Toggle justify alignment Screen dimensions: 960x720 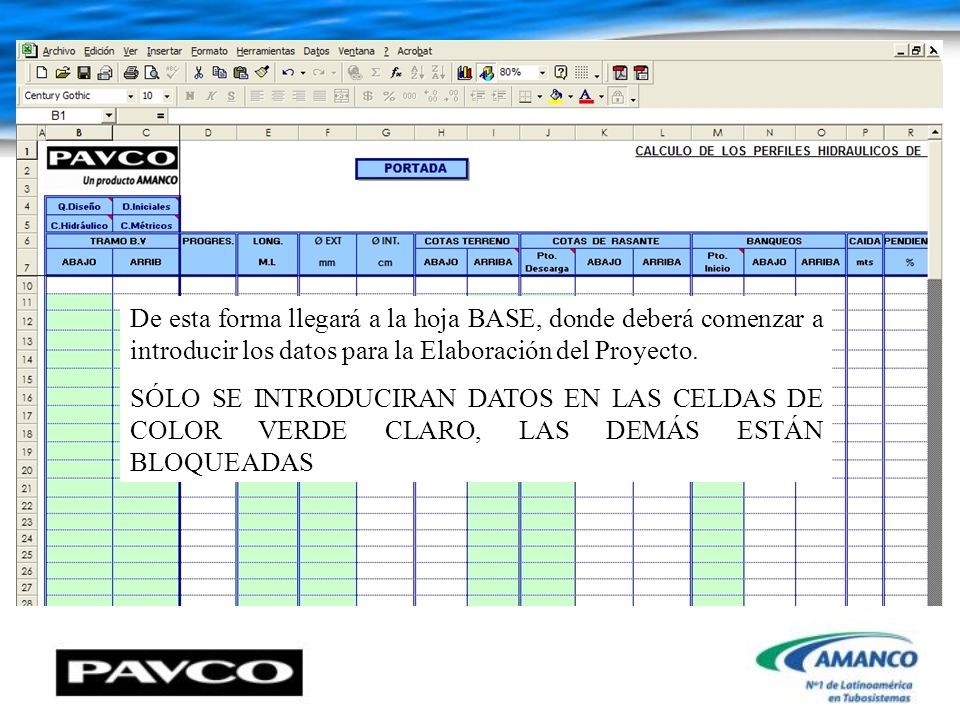[320, 96]
